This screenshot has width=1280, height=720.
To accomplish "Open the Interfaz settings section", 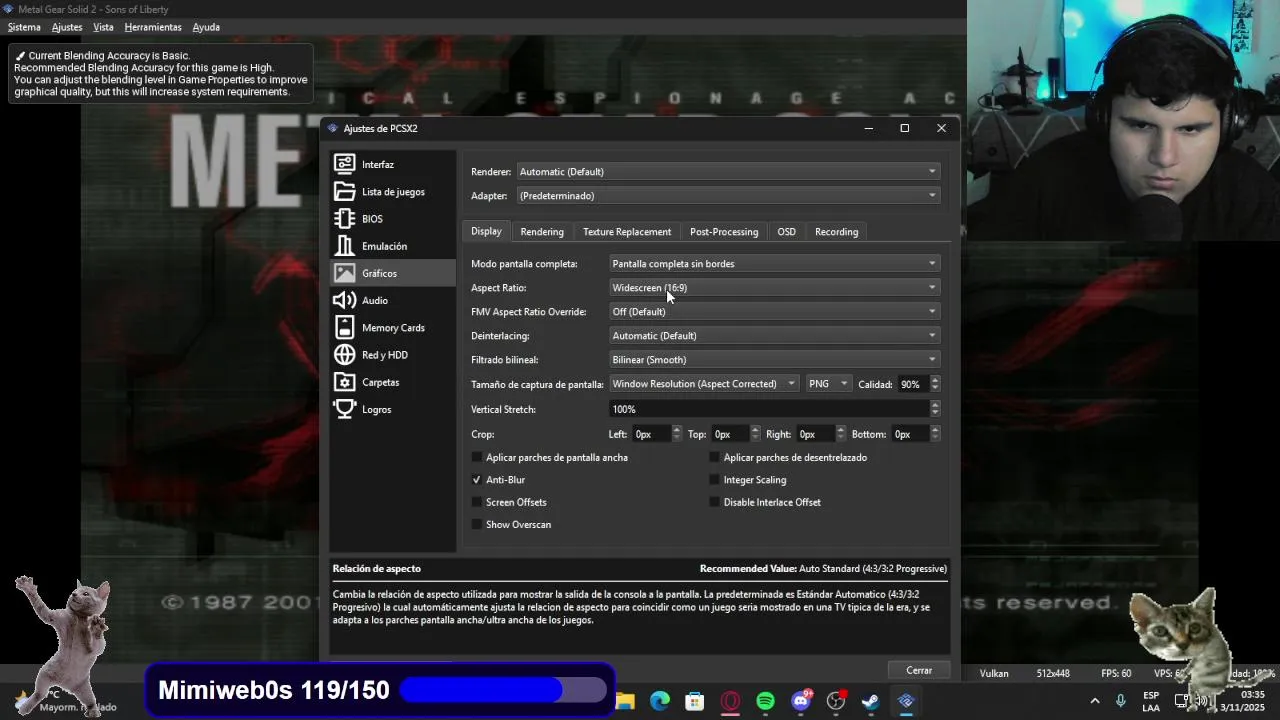I will coord(392,164).
